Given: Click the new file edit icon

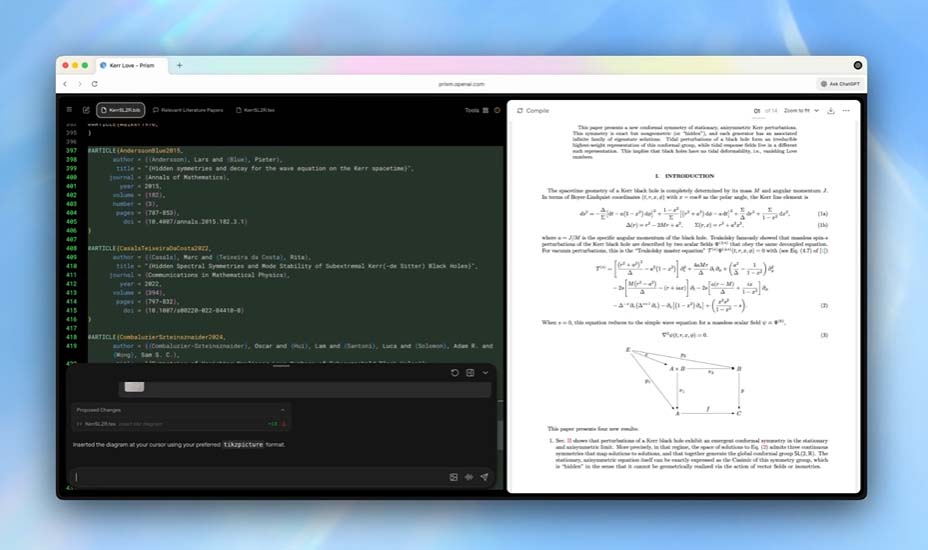Looking at the screenshot, I should (x=86, y=110).
